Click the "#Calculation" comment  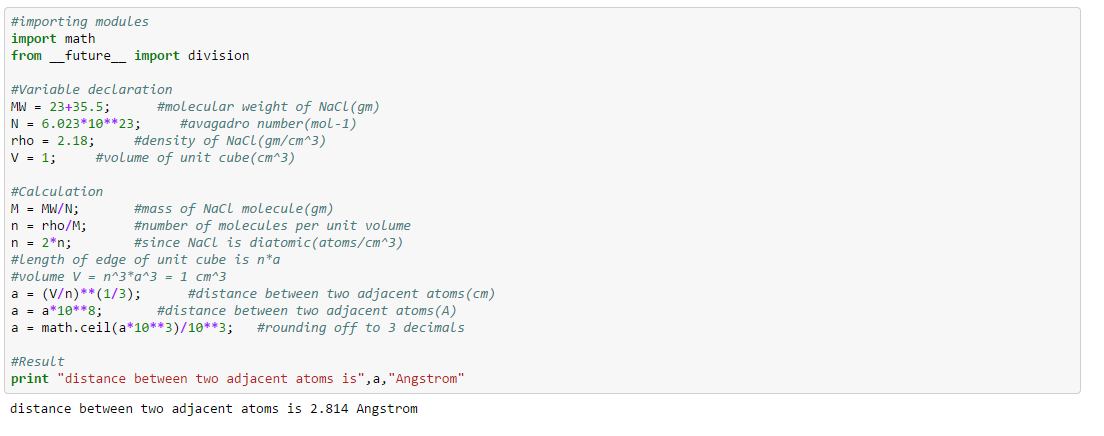(57, 191)
